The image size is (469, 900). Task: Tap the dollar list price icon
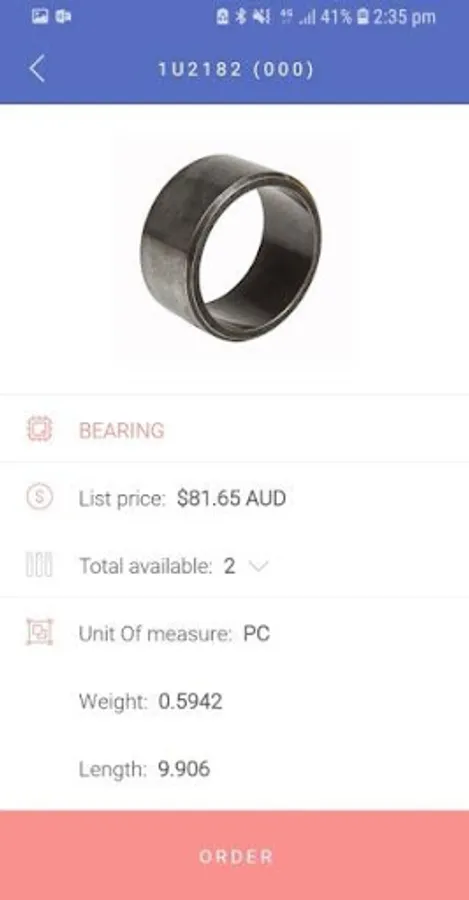(x=40, y=497)
